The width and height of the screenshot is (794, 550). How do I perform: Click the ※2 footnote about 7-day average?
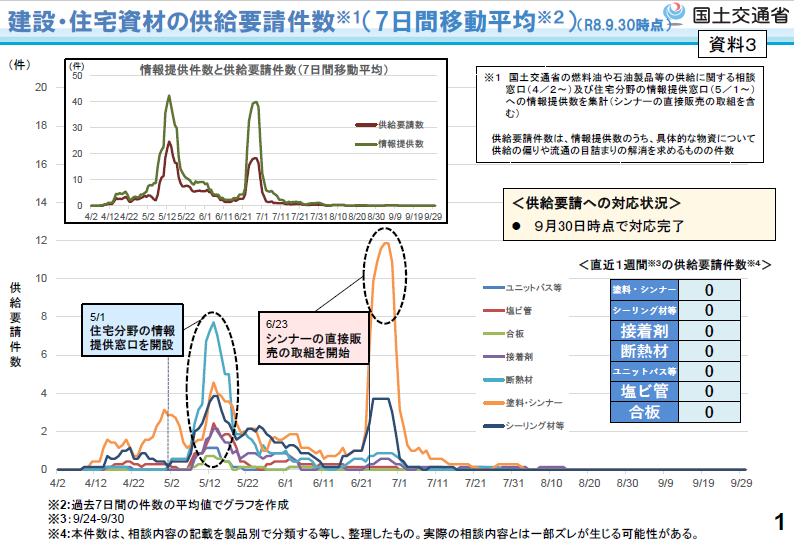pos(168,505)
